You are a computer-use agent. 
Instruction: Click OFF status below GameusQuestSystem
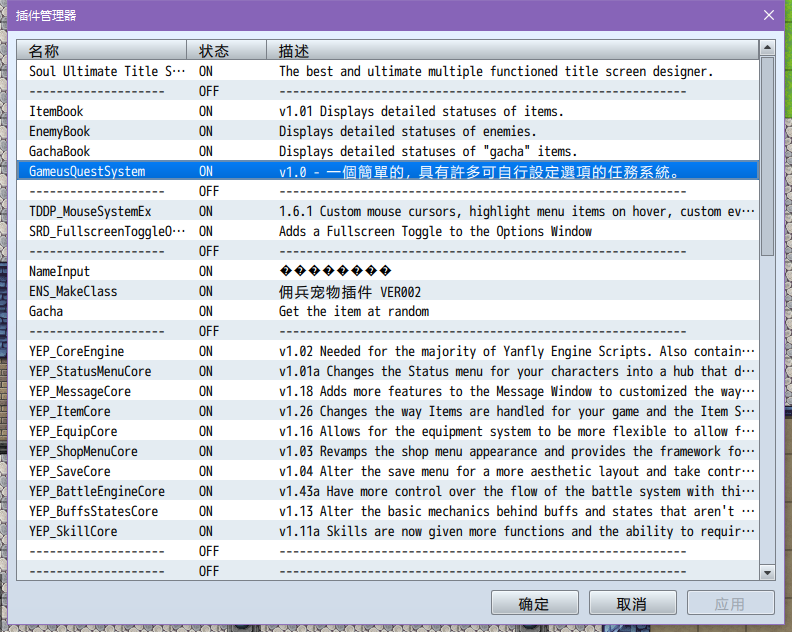click(209, 191)
